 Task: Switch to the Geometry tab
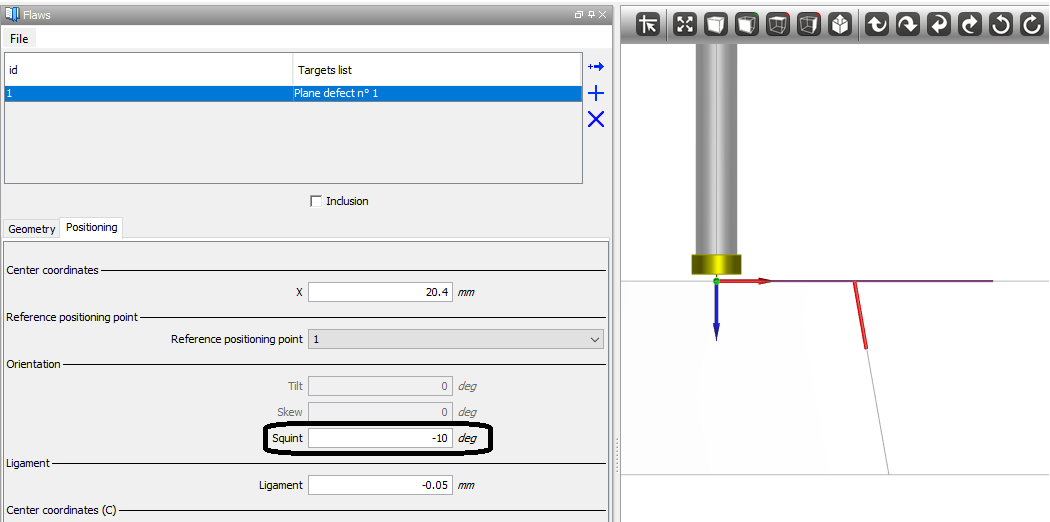[31, 229]
